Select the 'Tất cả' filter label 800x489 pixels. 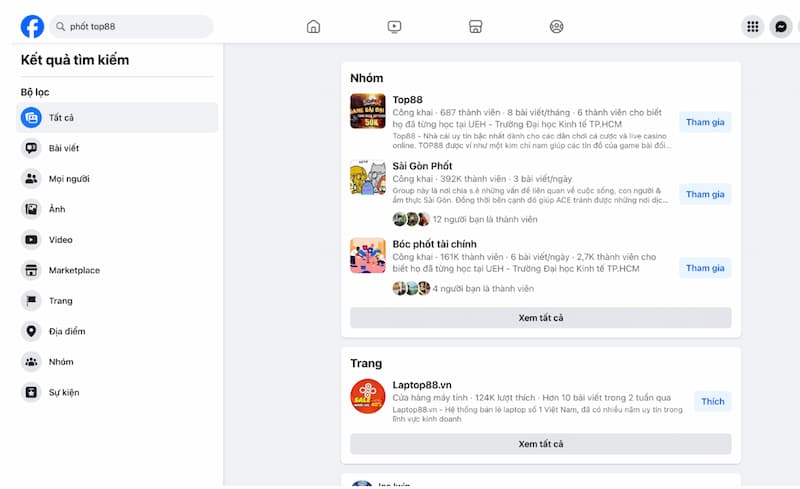click(x=61, y=118)
